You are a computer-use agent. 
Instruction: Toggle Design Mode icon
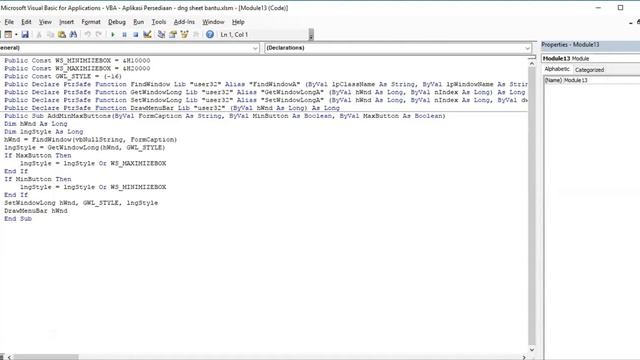click(x=147, y=35)
